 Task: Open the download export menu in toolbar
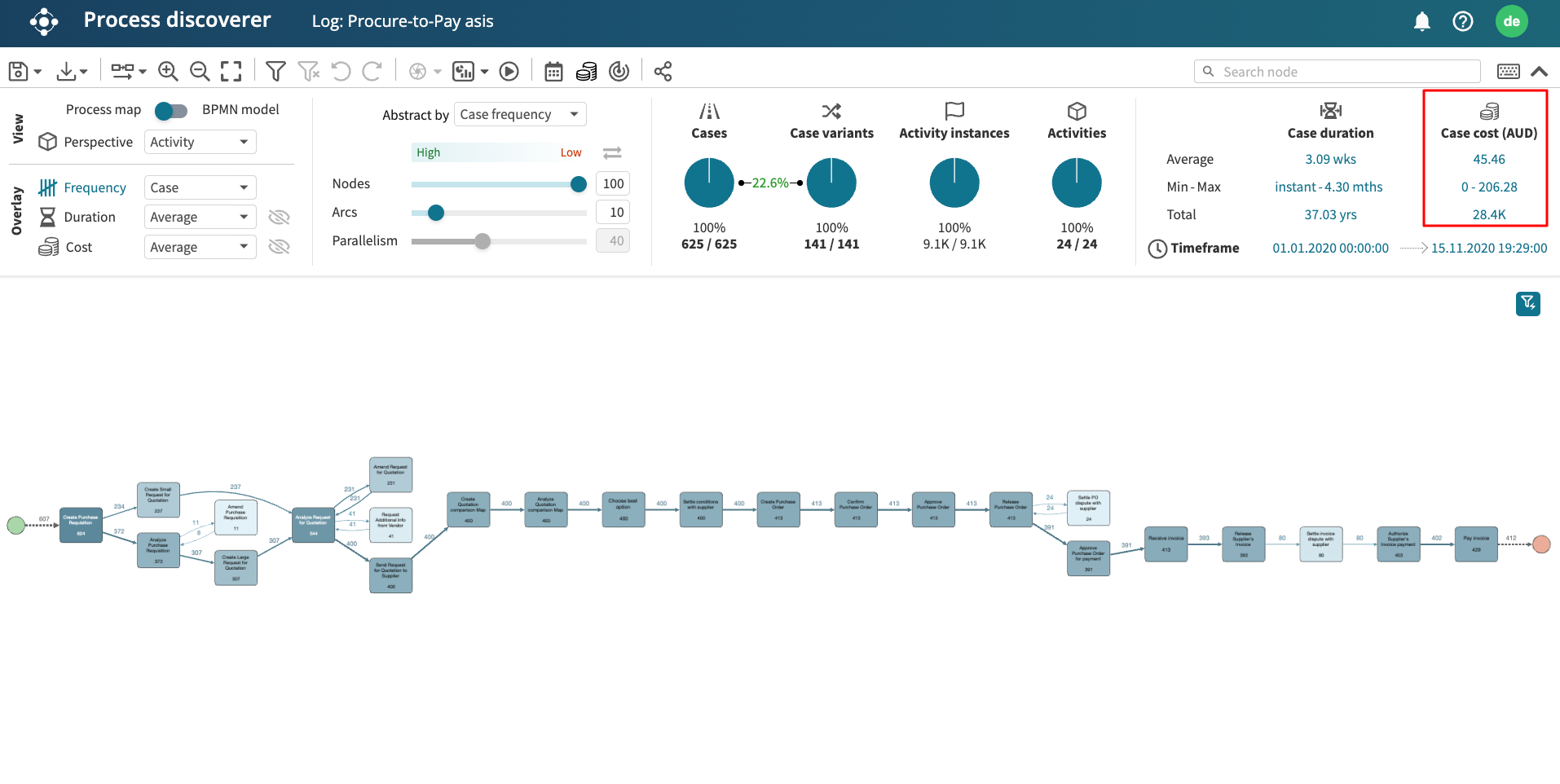[72, 72]
